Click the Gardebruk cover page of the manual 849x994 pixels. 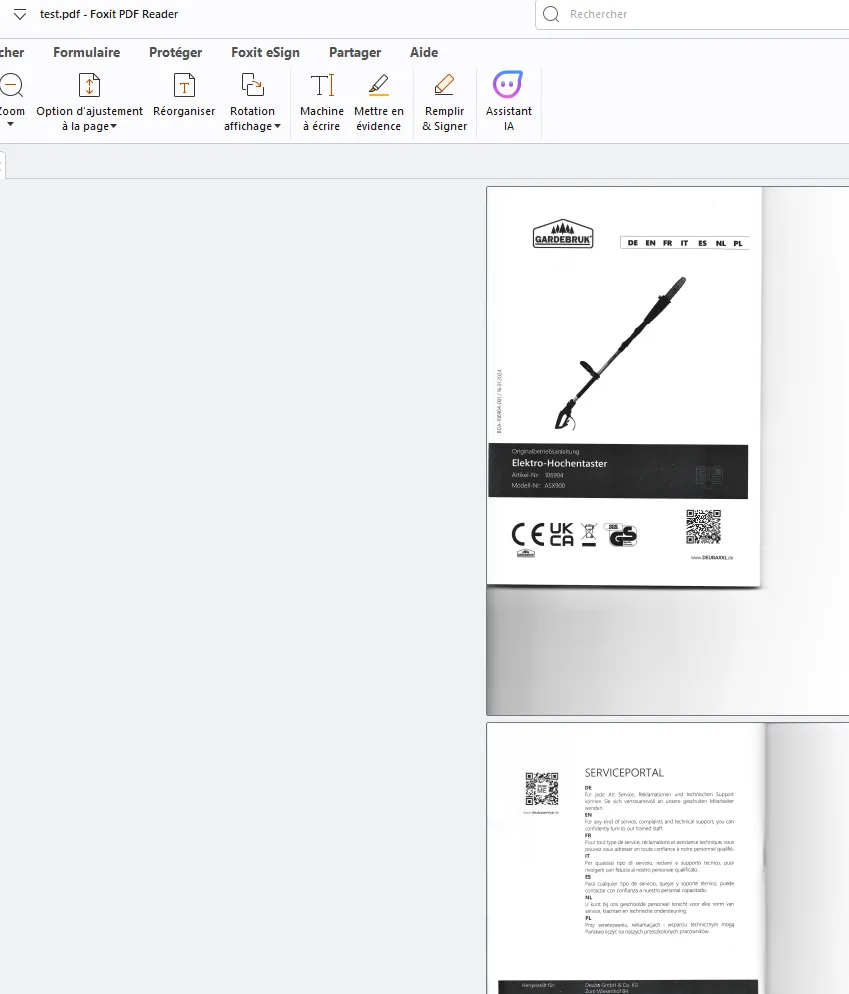[x=623, y=386]
